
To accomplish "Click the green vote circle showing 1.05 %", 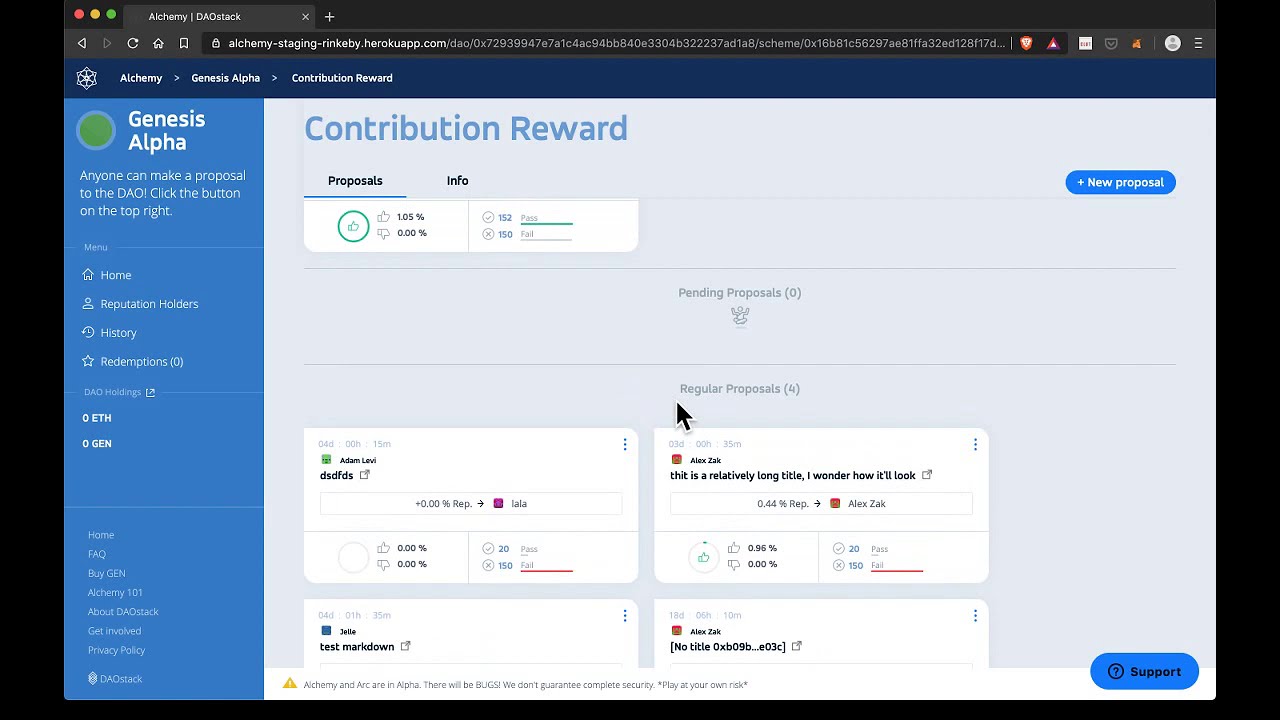I will coord(353,226).
